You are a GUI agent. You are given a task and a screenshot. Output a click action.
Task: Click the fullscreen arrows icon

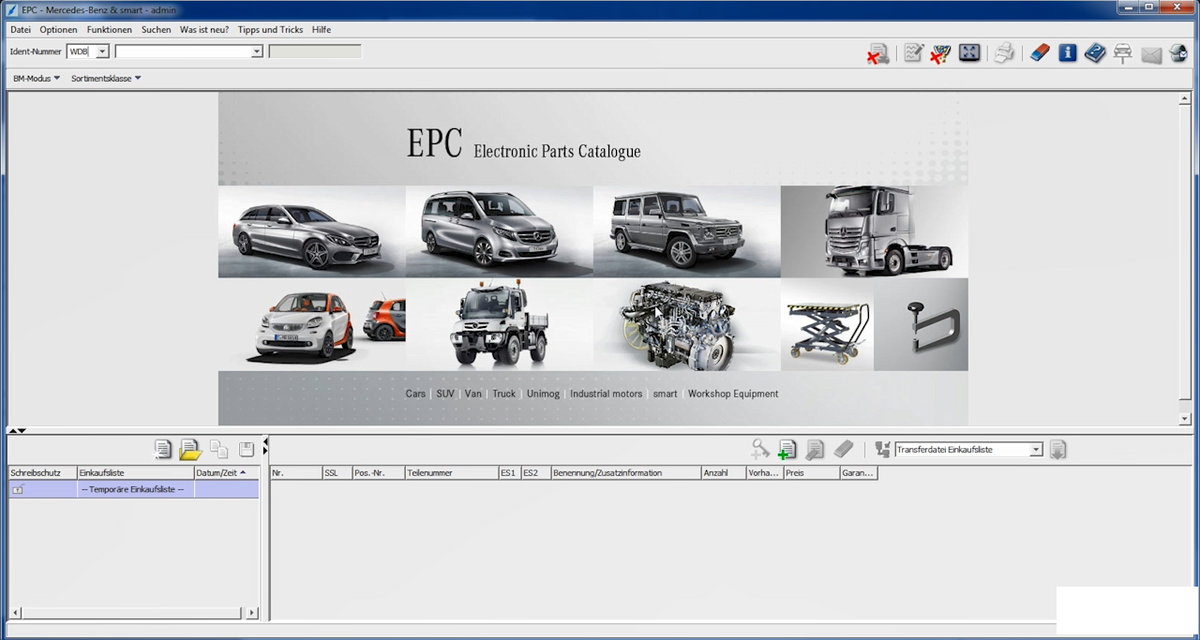click(x=969, y=53)
